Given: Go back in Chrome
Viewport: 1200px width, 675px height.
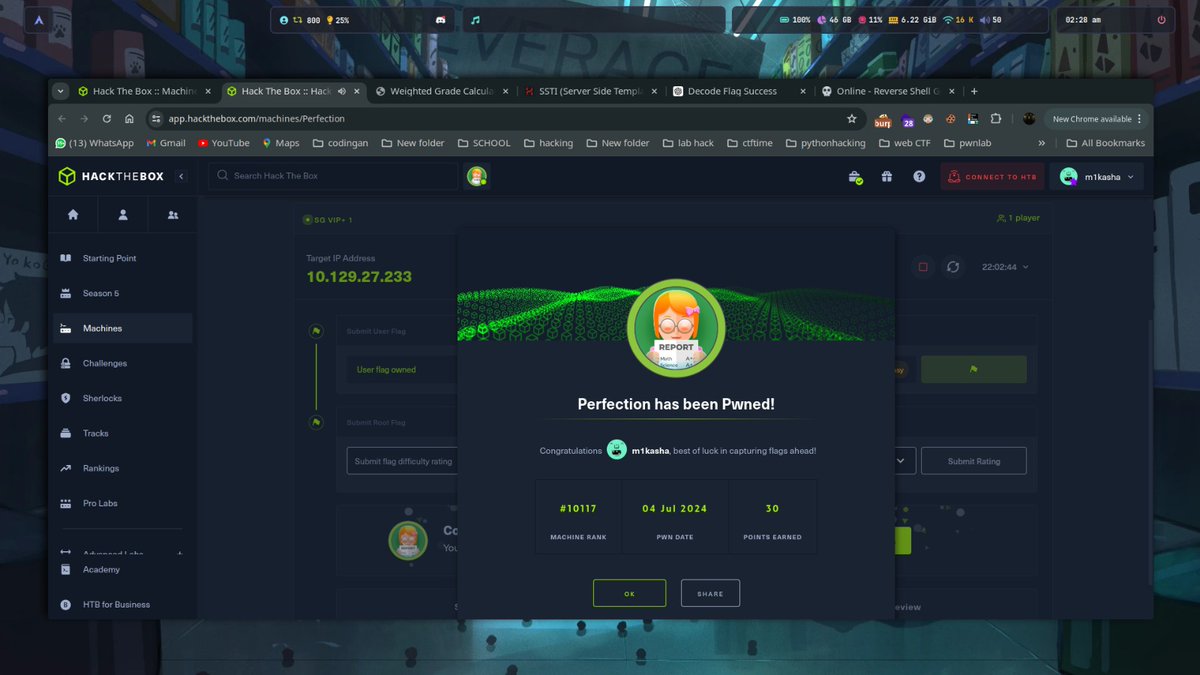Looking at the screenshot, I should (x=62, y=118).
